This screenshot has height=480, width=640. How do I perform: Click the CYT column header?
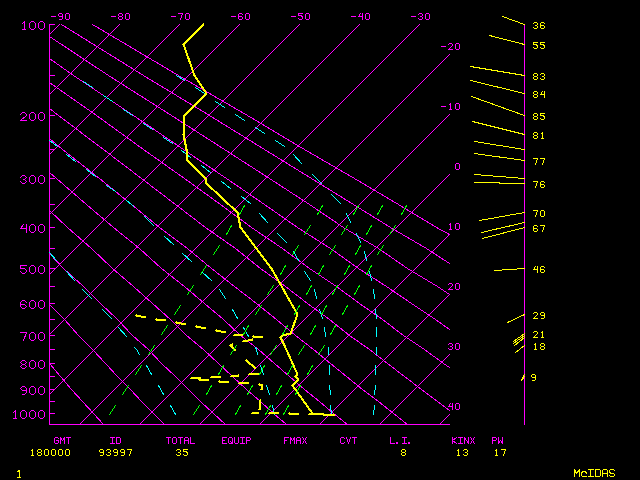tap(348, 440)
